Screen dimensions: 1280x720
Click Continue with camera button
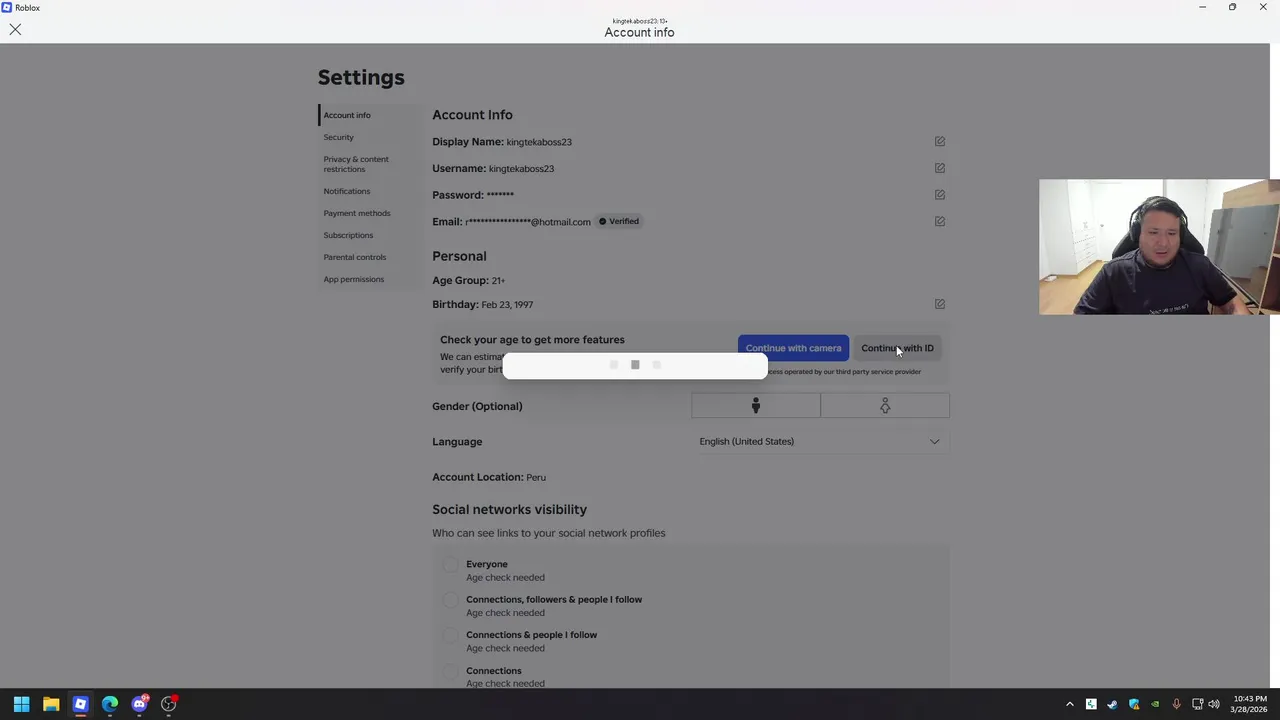click(793, 348)
